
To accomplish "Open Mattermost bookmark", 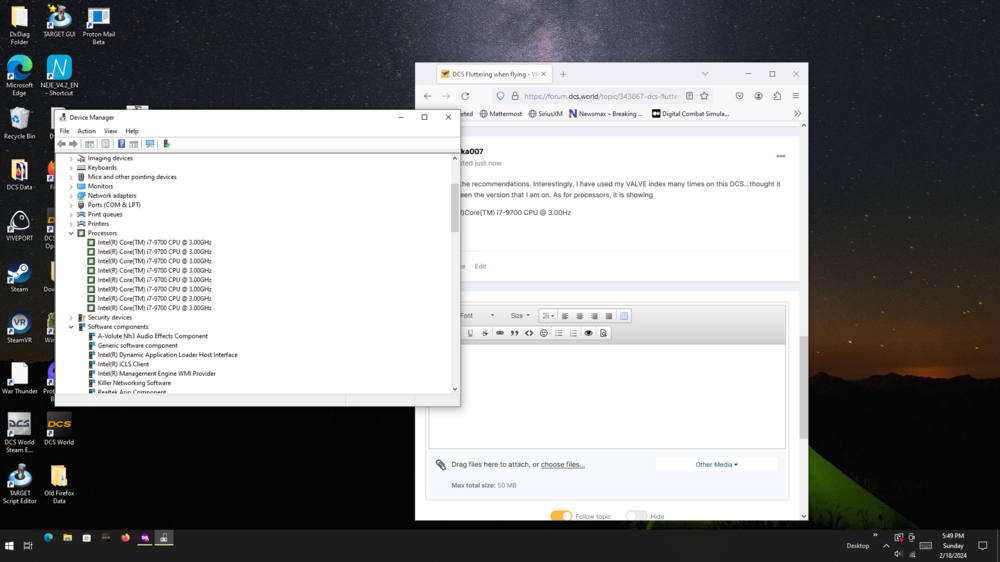I will click(501, 114).
